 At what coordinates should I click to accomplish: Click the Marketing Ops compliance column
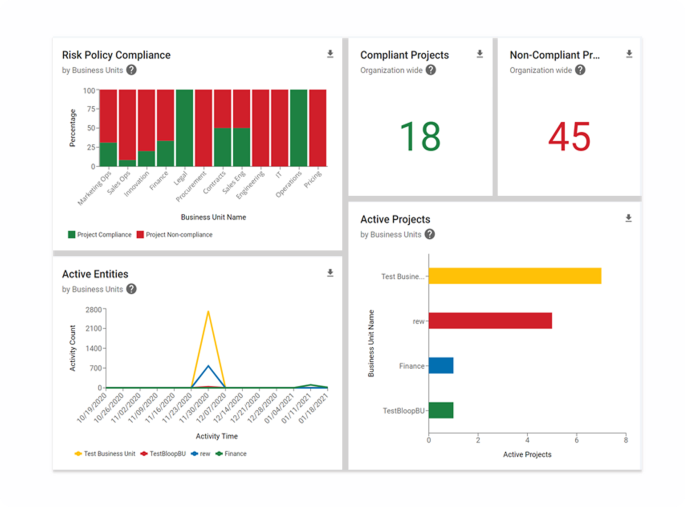point(108,154)
